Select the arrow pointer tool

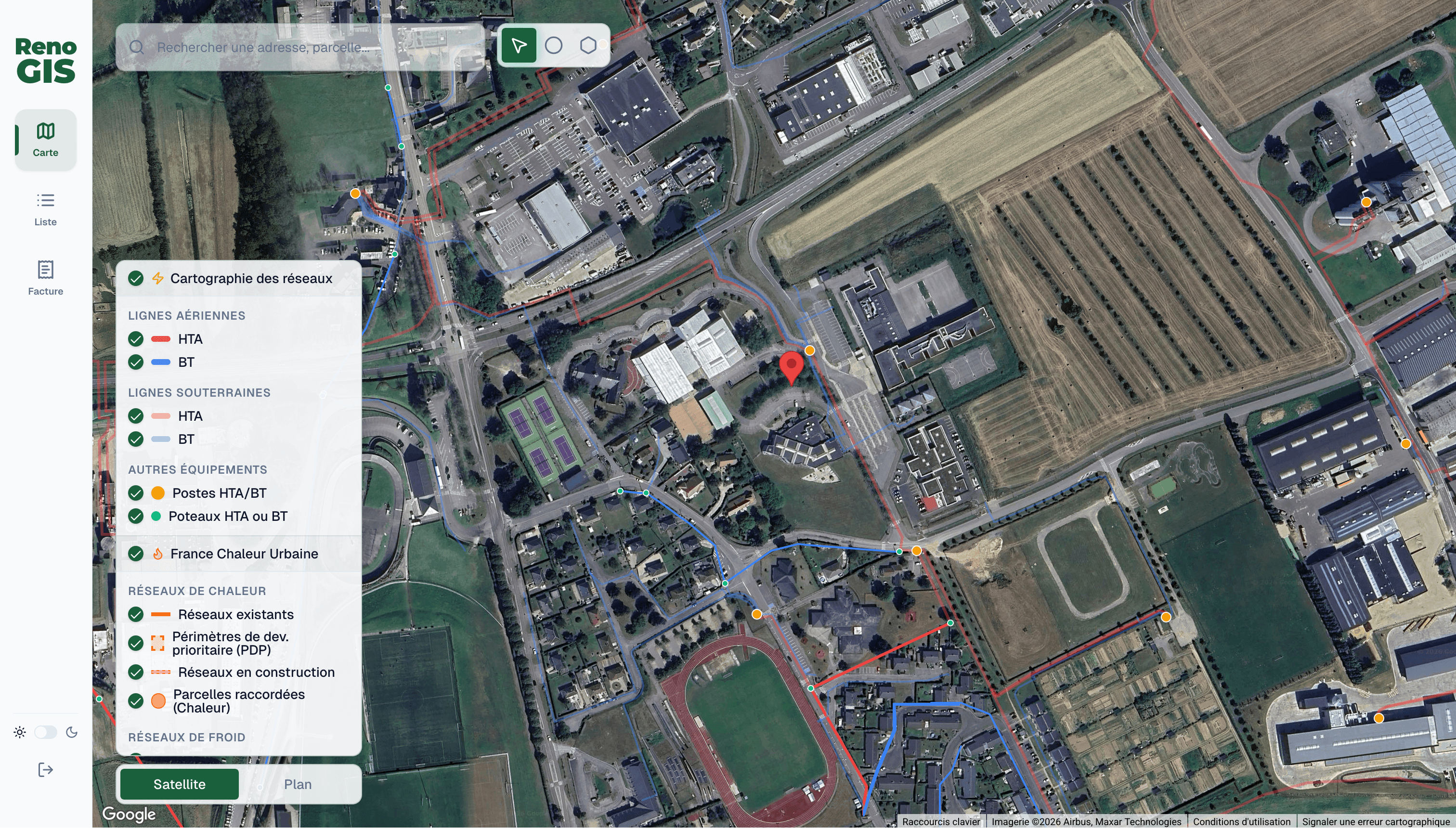(519, 46)
